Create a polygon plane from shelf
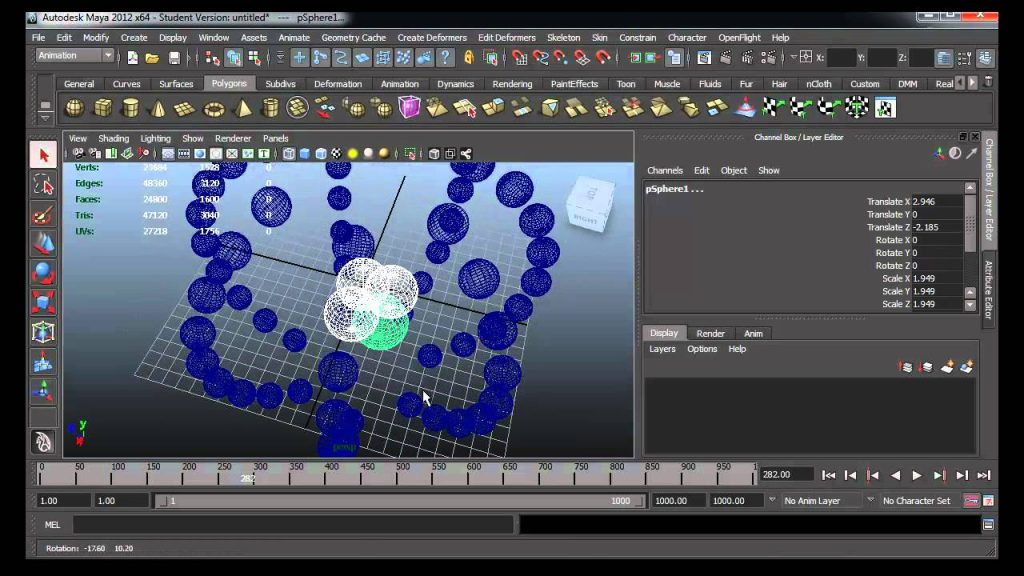The width and height of the screenshot is (1024, 576). click(x=185, y=108)
